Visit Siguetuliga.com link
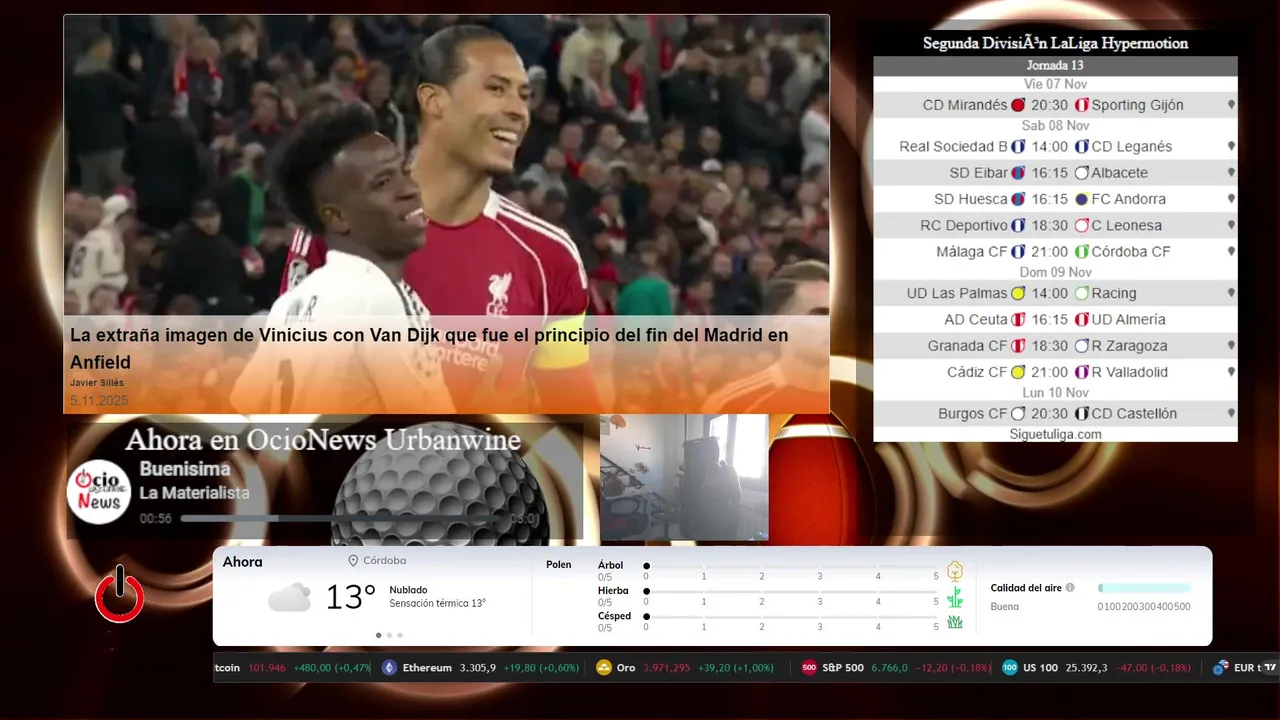1280x720 pixels. pyautogui.click(x=1055, y=434)
